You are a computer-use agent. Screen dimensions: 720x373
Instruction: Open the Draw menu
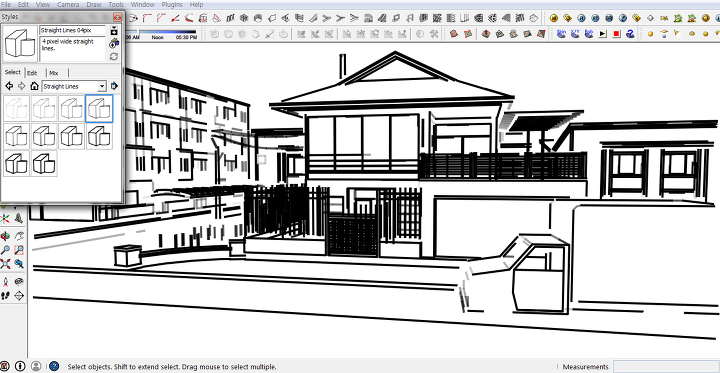pyautogui.click(x=94, y=5)
